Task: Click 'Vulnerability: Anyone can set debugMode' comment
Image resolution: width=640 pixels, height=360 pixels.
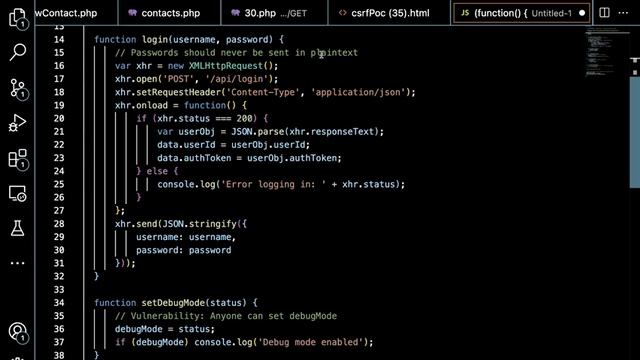Action: coord(226,316)
